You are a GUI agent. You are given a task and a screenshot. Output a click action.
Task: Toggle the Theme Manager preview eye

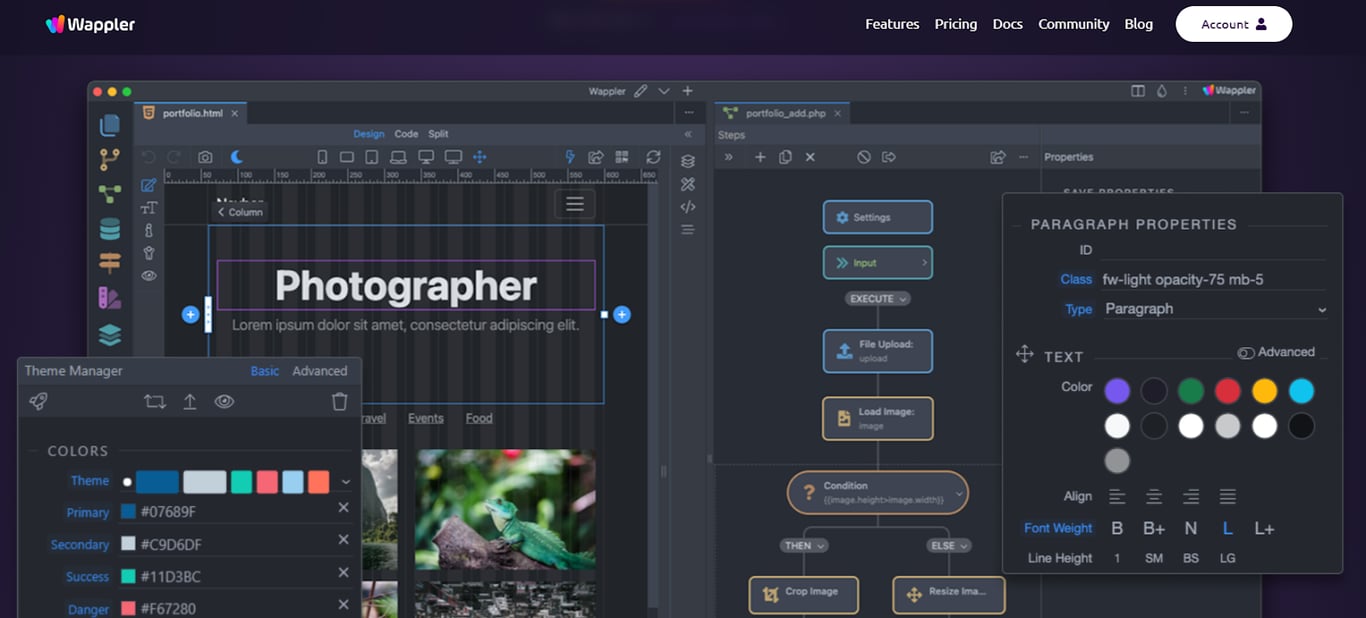225,402
